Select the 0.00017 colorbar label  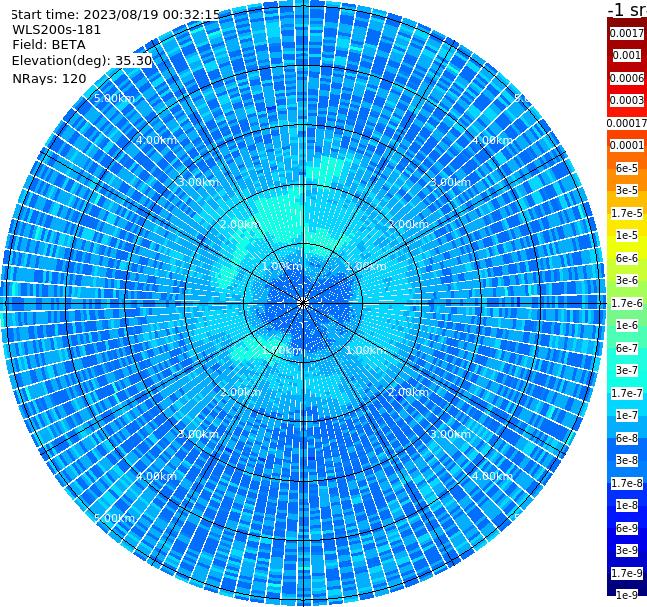pyautogui.click(x=627, y=123)
